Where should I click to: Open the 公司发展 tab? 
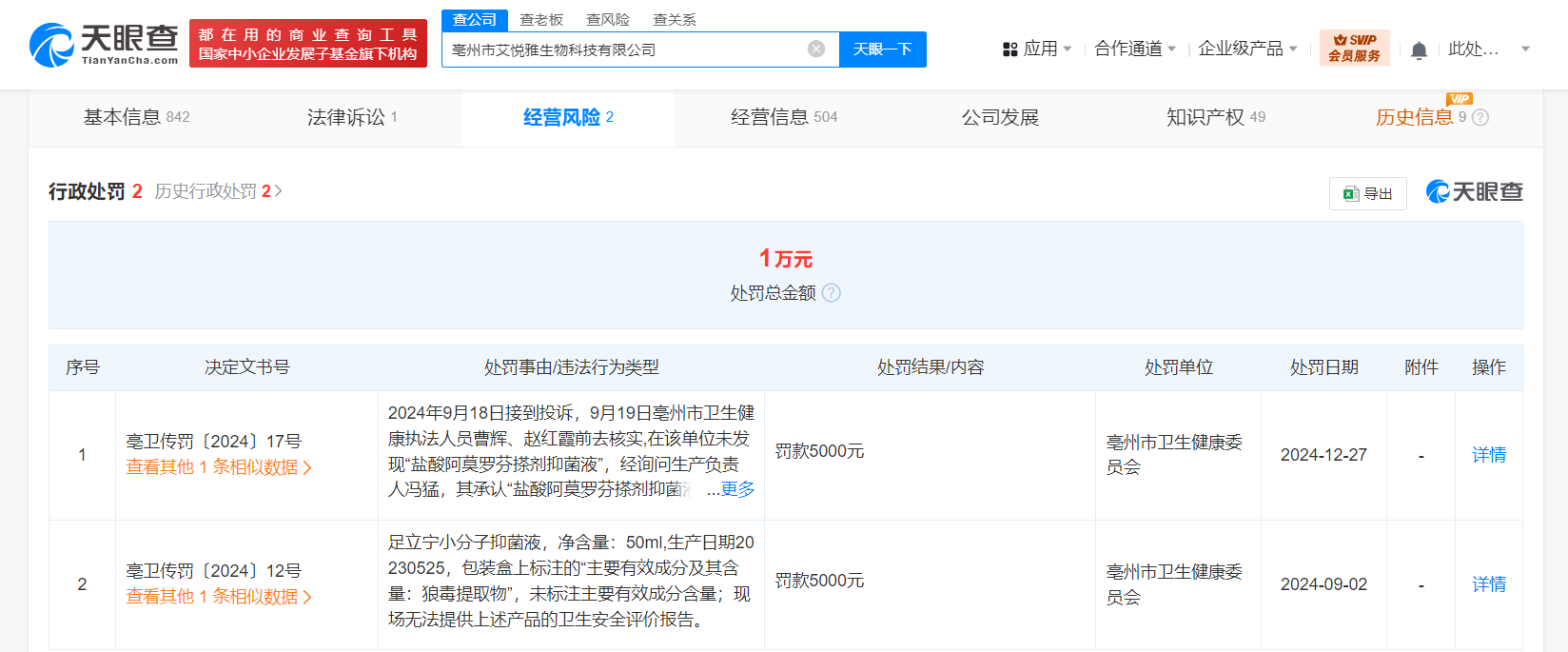[x=1000, y=117]
